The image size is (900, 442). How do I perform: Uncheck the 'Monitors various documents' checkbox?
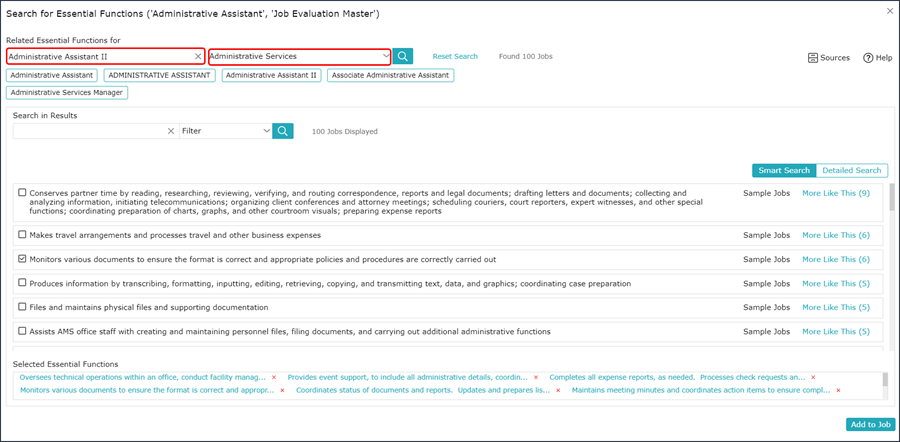click(x=22, y=259)
